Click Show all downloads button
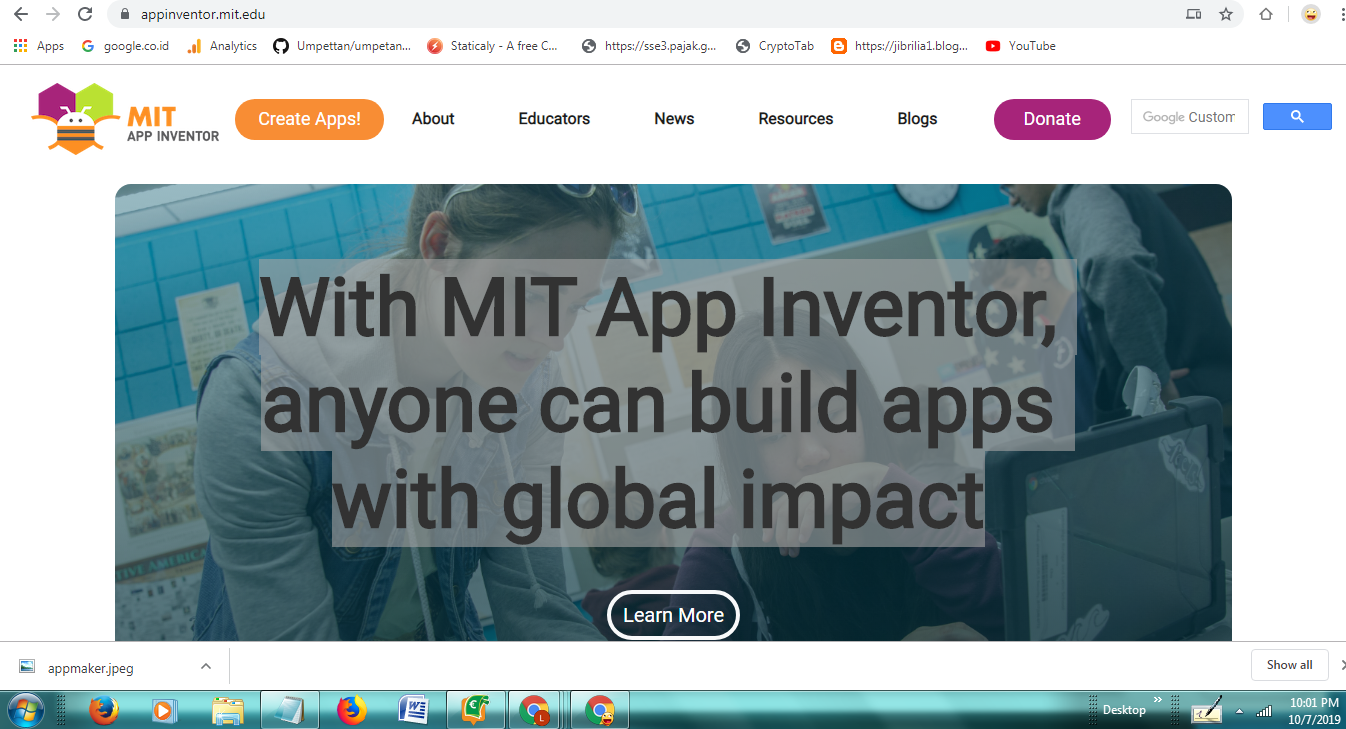 (1290, 665)
